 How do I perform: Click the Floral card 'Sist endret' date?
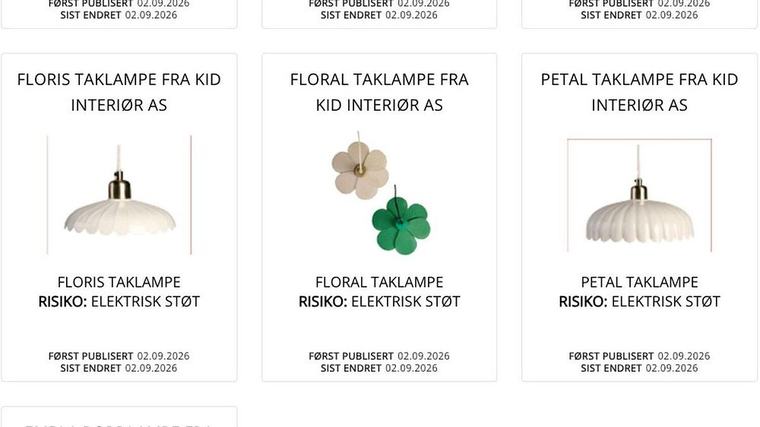pyautogui.click(x=412, y=368)
